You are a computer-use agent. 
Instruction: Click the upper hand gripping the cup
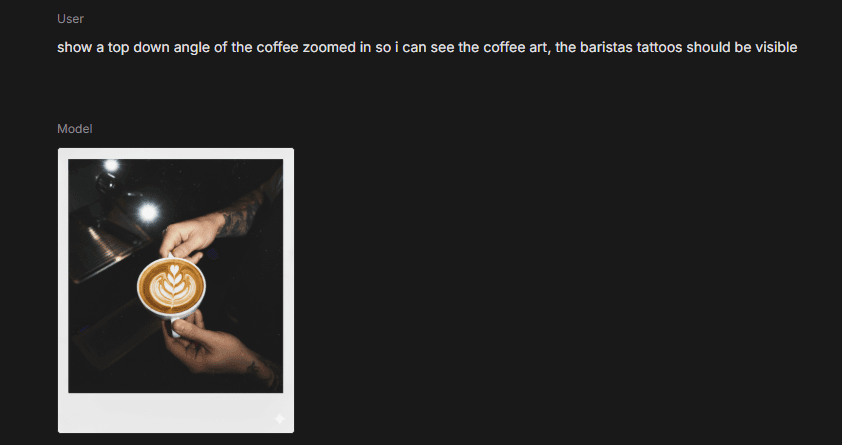click(191, 235)
